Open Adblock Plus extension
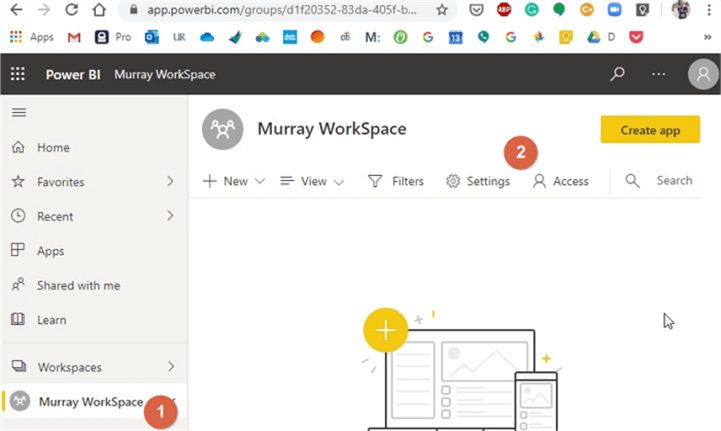The height and width of the screenshot is (431, 721). click(x=504, y=10)
